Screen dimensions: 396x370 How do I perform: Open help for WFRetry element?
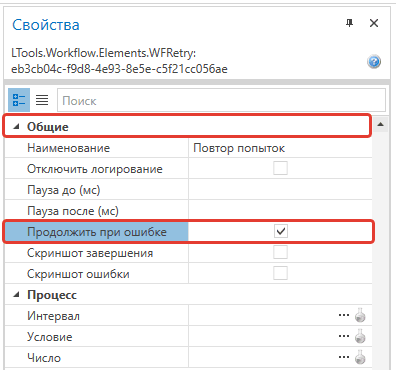pos(374,62)
